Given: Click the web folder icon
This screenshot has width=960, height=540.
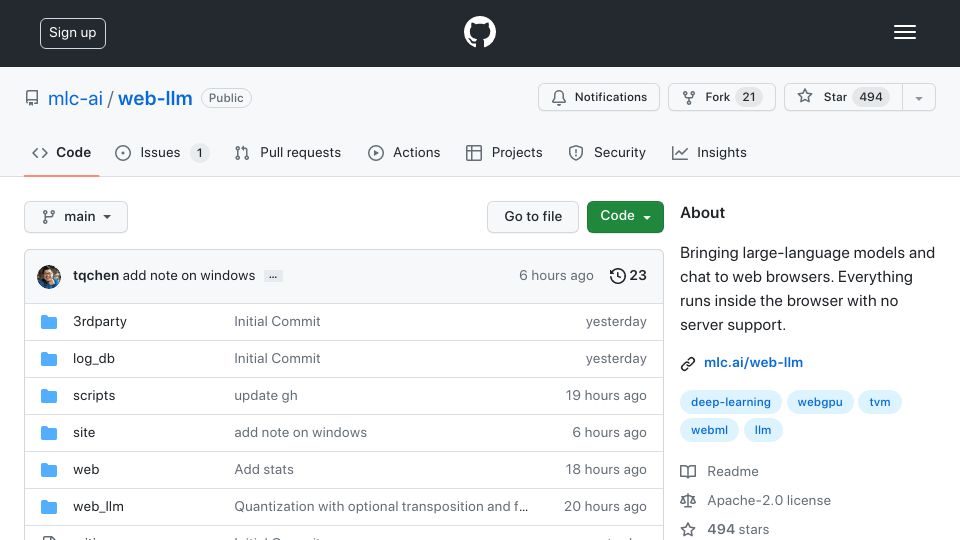Looking at the screenshot, I should [49, 470].
